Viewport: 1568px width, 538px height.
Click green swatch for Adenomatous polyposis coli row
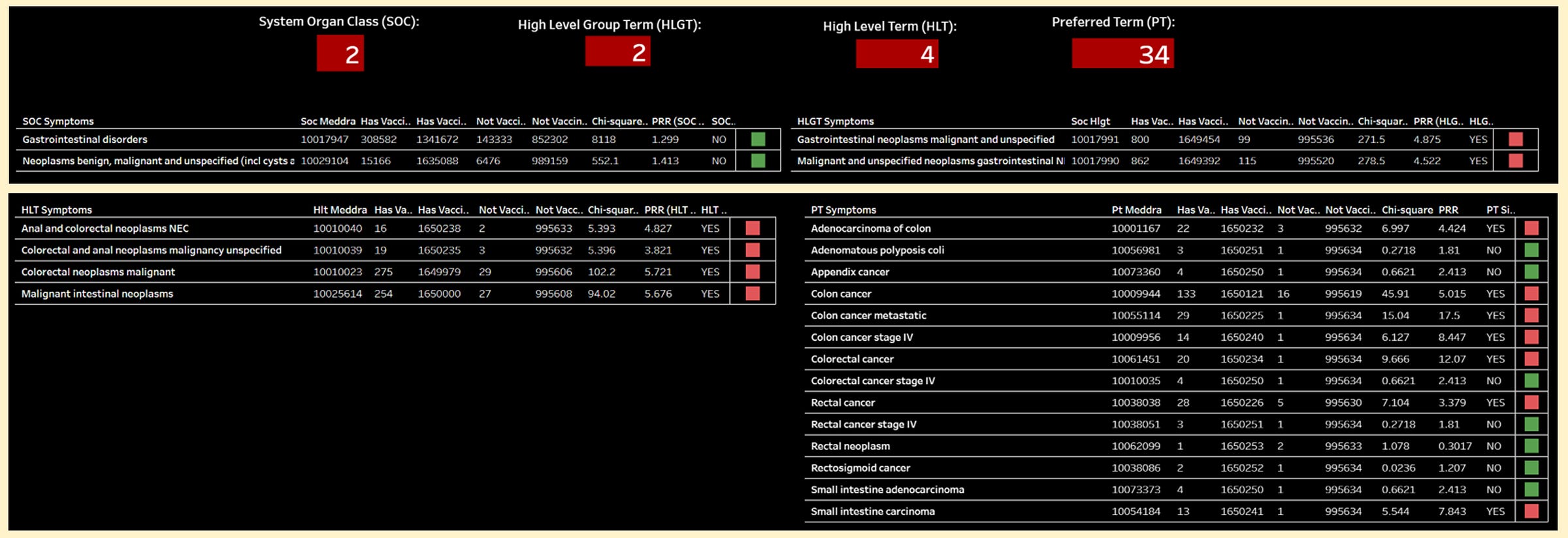pos(1531,250)
